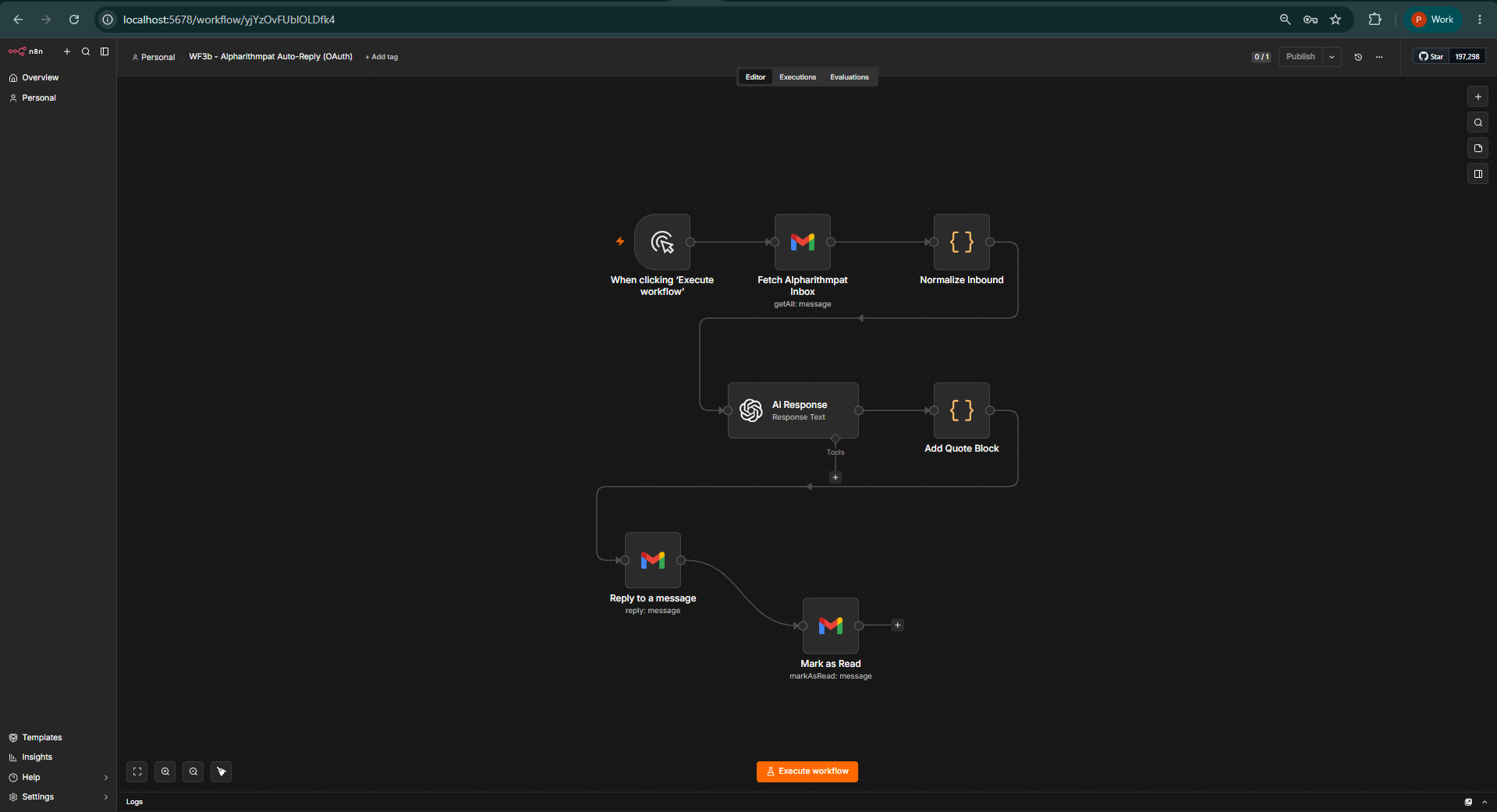The image size is (1497, 812).
Task: Click the GitHub Star button
Action: coord(1431,57)
